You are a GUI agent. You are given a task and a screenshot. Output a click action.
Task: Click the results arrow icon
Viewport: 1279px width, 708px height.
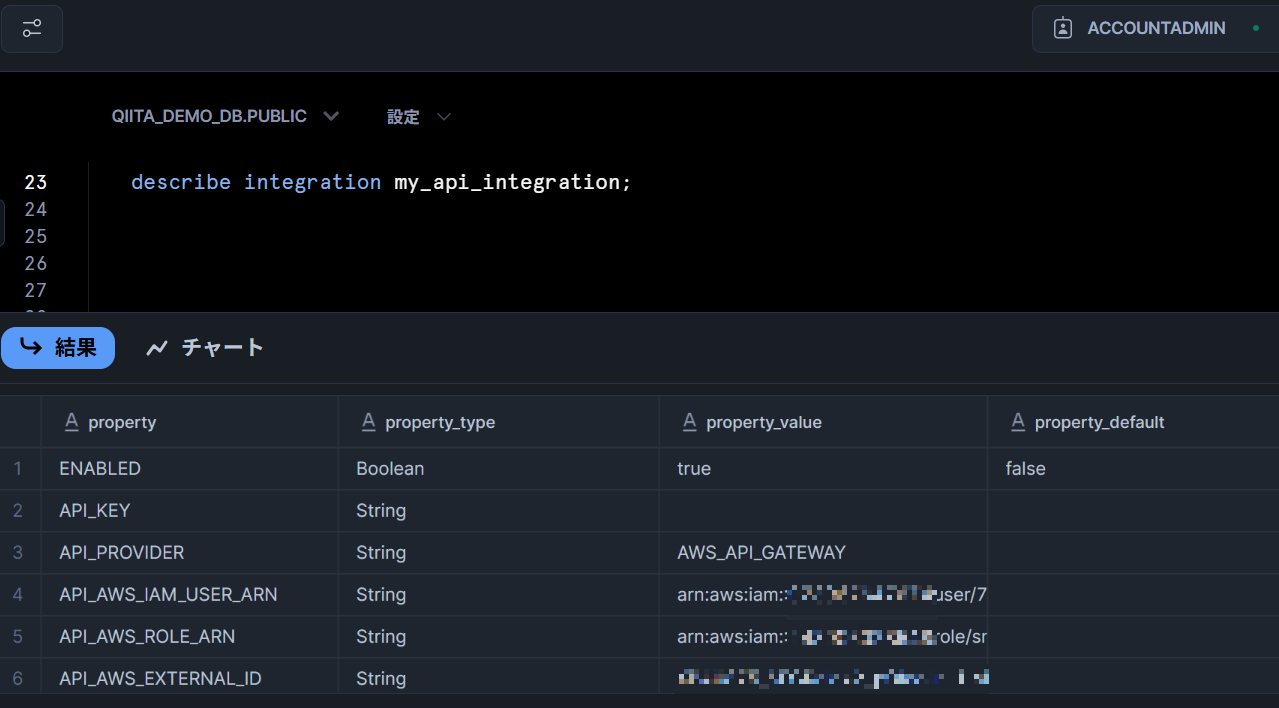[x=31, y=348]
